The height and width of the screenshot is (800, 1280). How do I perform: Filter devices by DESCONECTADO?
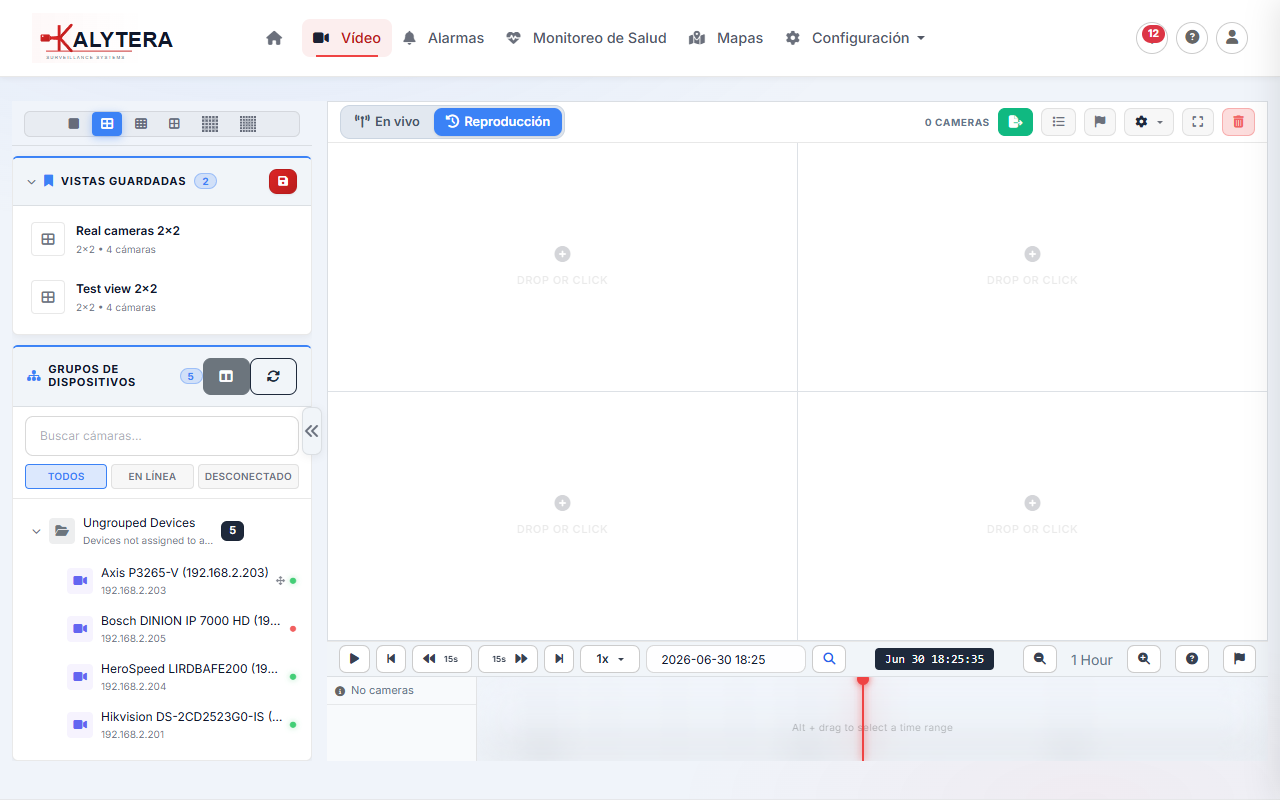pyautogui.click(x=248, y=476)
